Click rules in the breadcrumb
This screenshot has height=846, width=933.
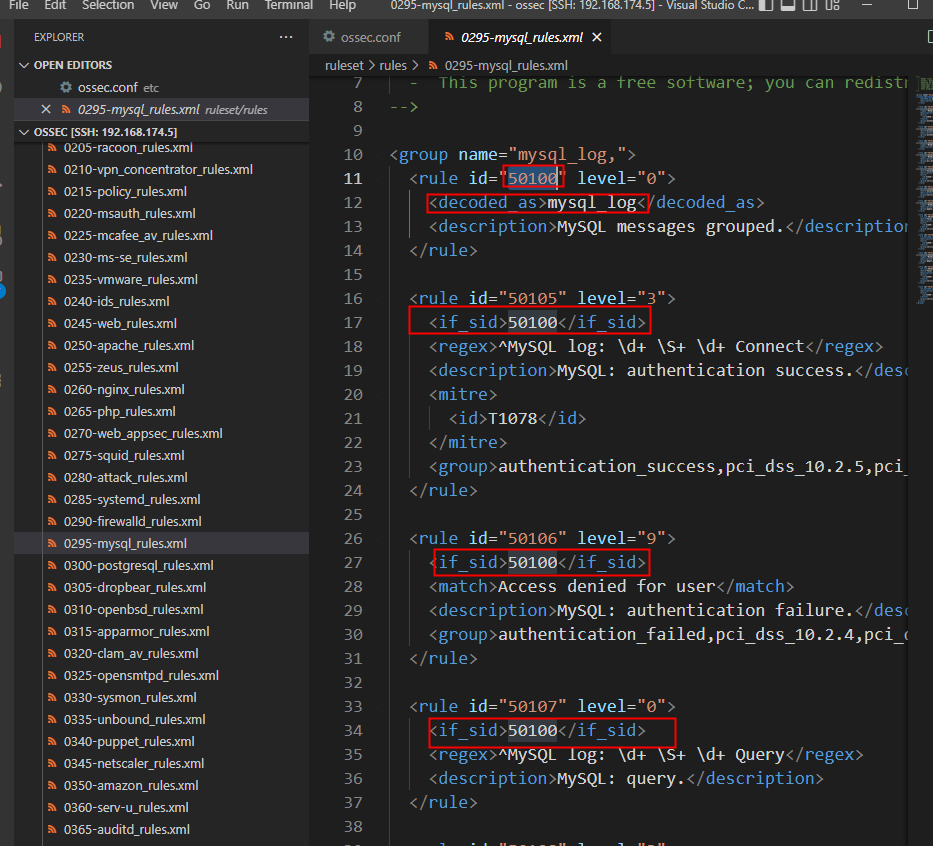(x=393, y=65)
